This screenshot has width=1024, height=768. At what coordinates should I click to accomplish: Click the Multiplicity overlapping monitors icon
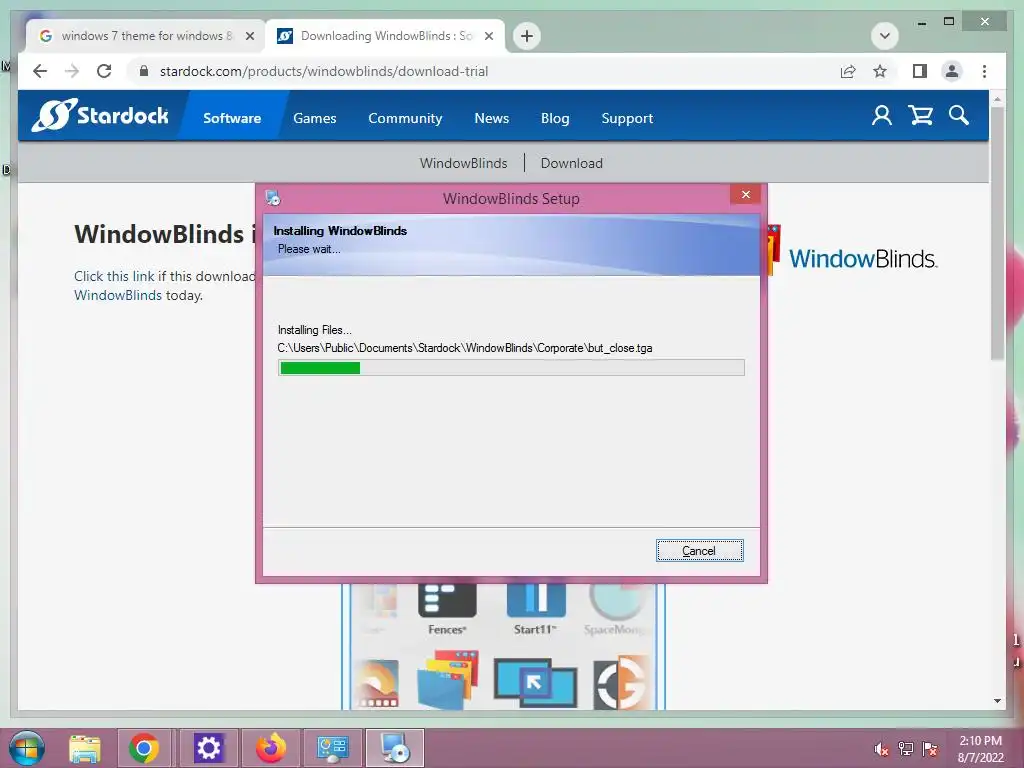pos(536,682)
